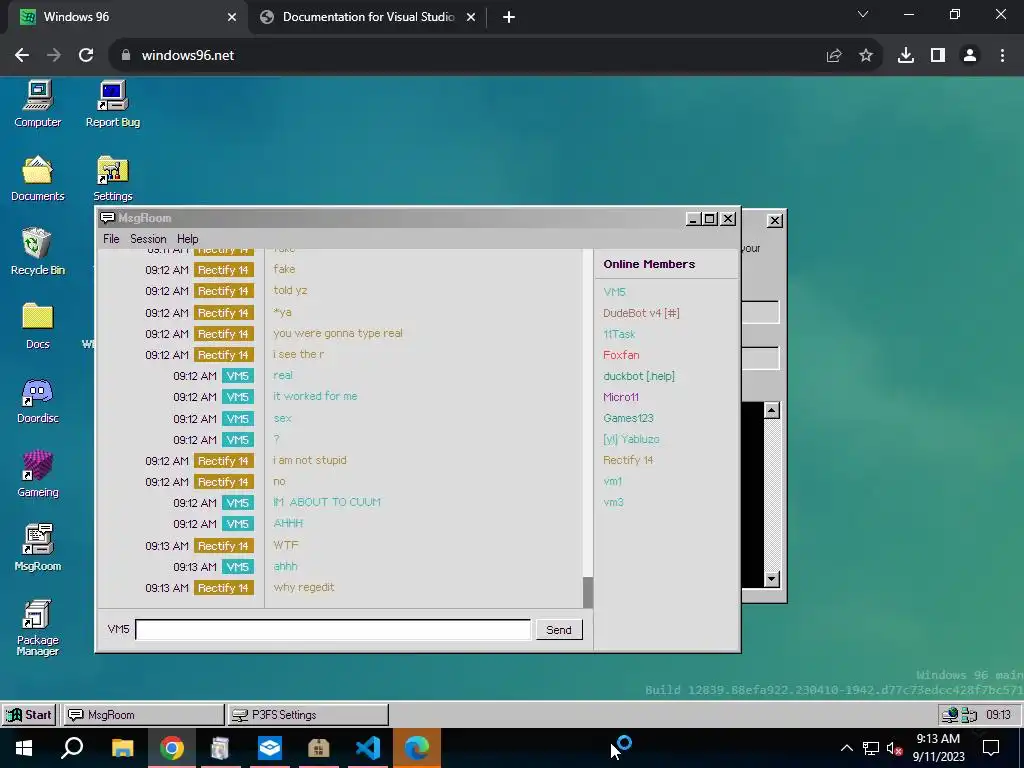This screenshot has width=1024, height=768.
Task: Close the P3FS Settings window behind MsgRoom
Action: pos(775,221)
